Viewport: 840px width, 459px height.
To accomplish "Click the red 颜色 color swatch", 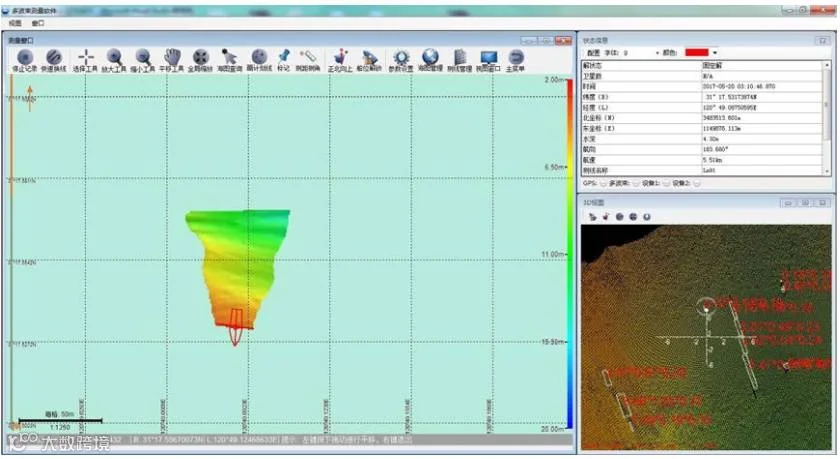I will point(697,52).
